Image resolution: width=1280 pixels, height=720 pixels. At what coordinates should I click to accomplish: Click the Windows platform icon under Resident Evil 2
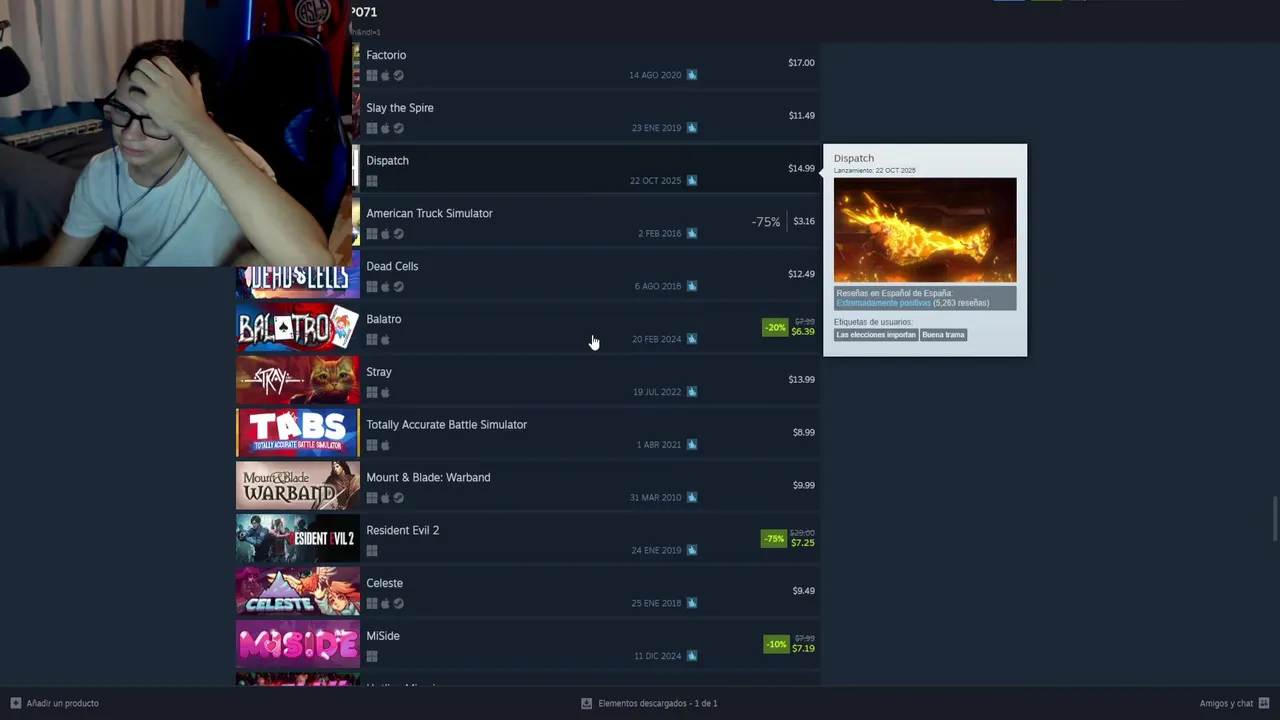point(372,551)
